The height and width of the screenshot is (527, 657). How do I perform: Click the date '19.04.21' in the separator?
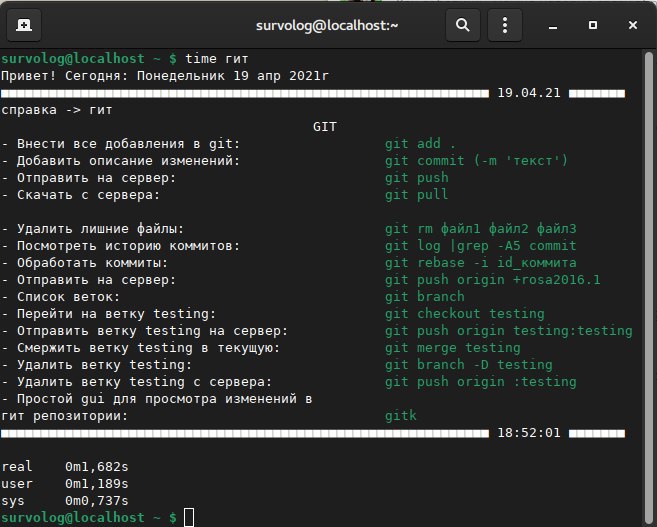(529, 93)
